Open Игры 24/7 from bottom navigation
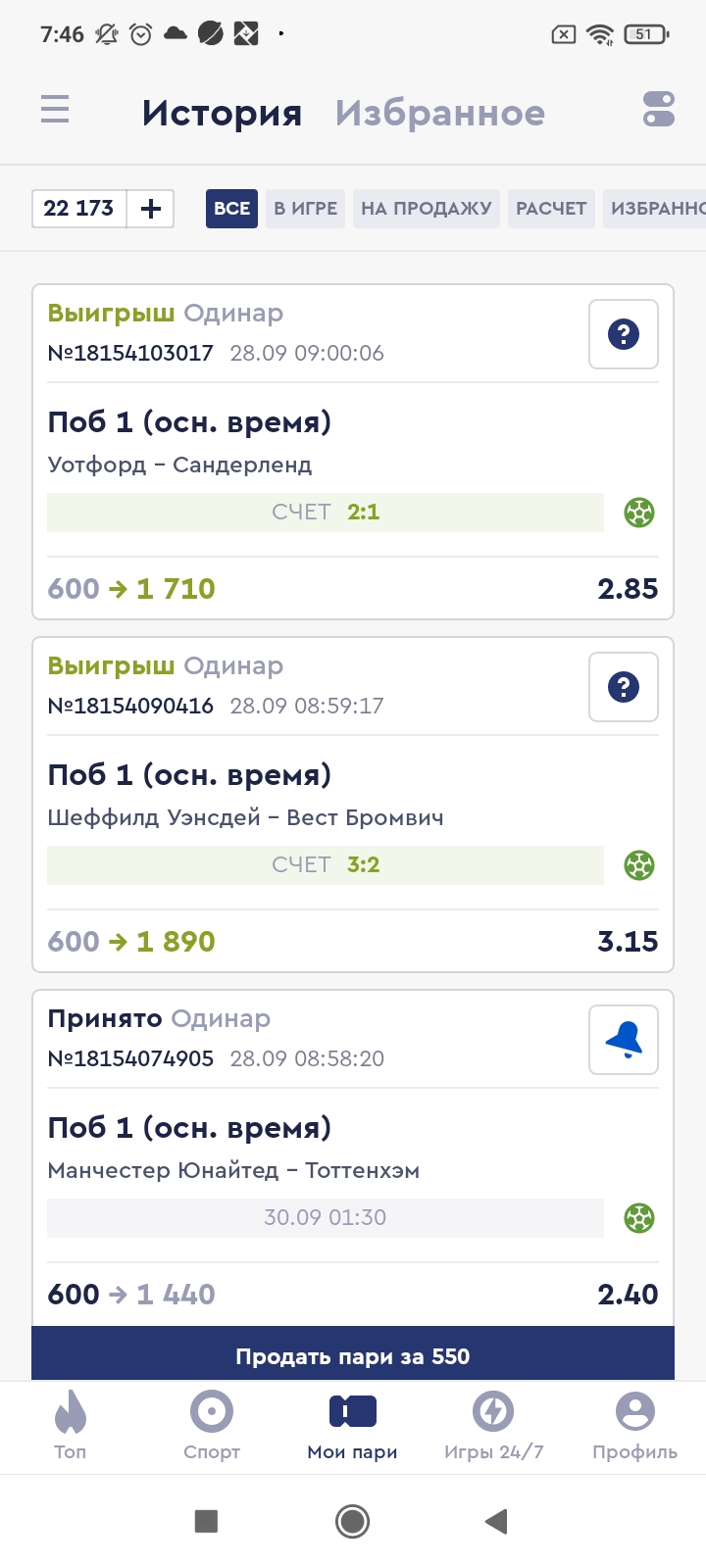Screen dimensions: 706x1568 coord(493,1426)
